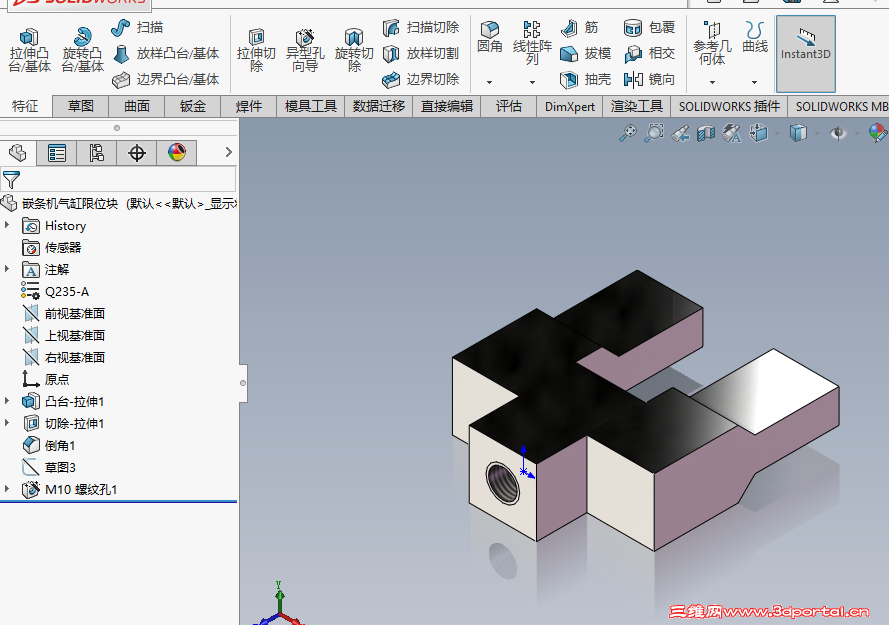Open the 曲线 curves tool

click(x=755, y=37)
